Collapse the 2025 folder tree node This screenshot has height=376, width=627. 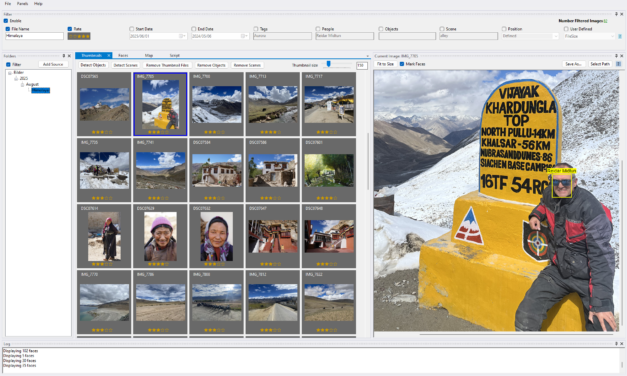[16, 78]
